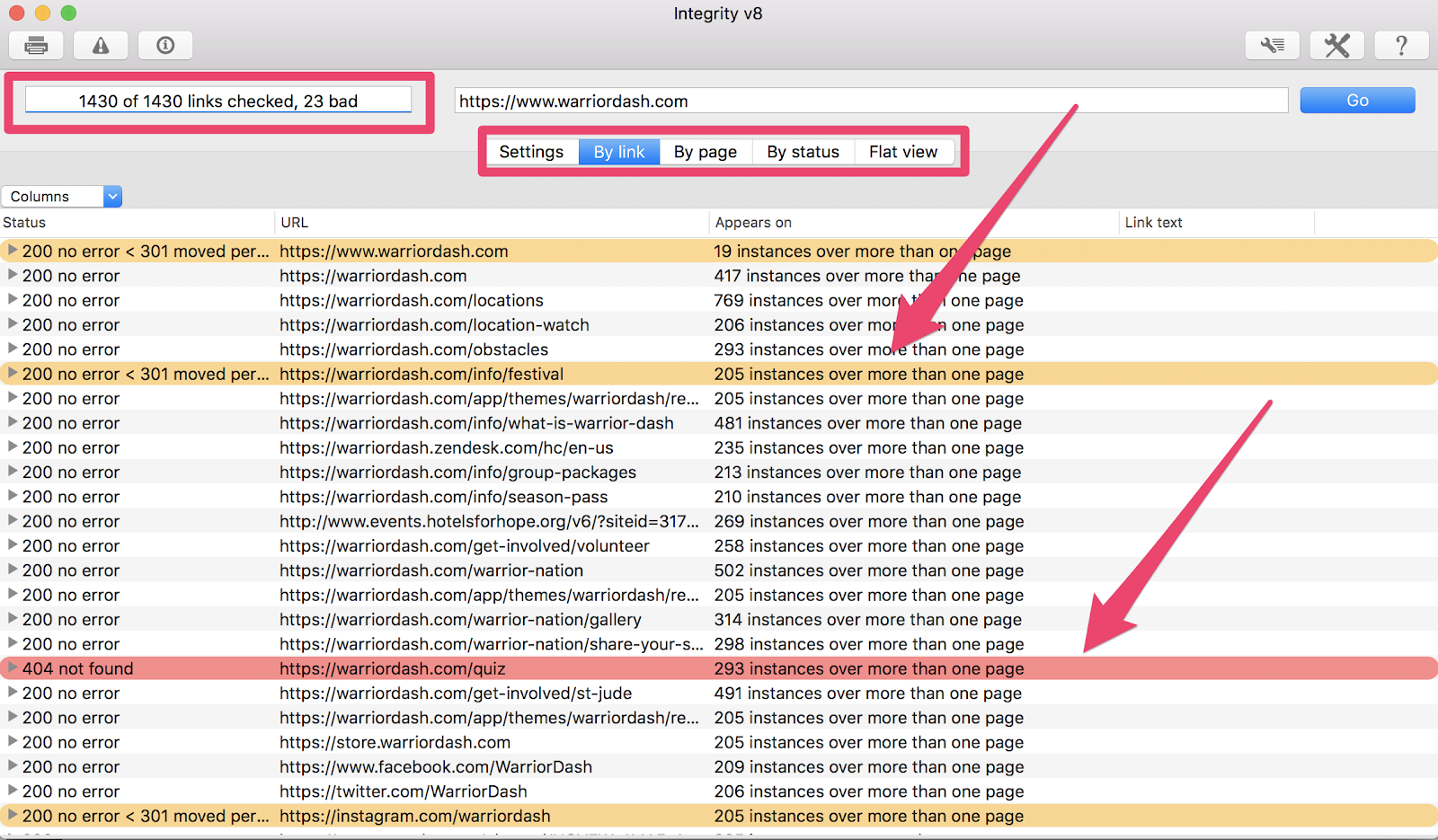The width and height of the screenshot is (1438, 840).
Task: Expand the get-involved/volunteer row
Action: coord(13,545)
